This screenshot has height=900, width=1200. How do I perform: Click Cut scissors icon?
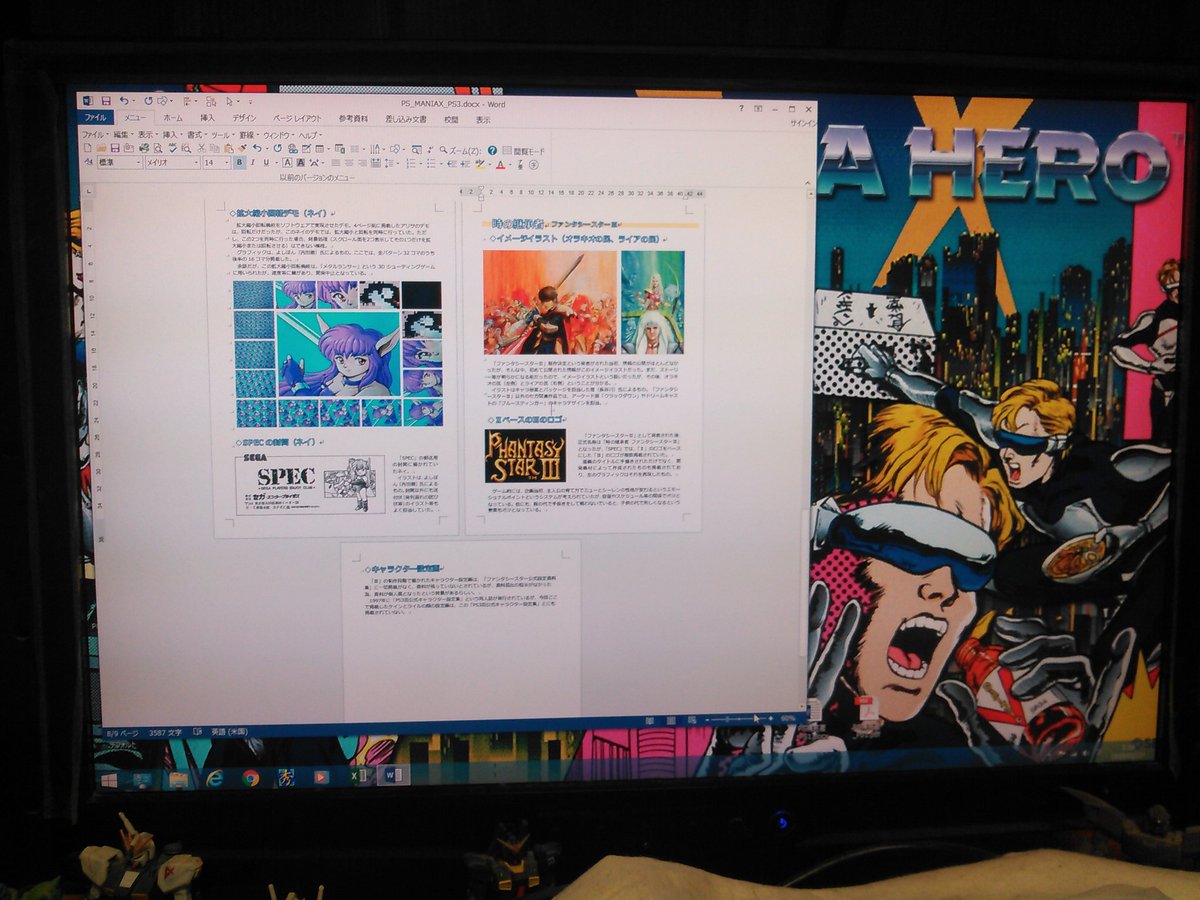pyautogui.click(x=201, y=148)
